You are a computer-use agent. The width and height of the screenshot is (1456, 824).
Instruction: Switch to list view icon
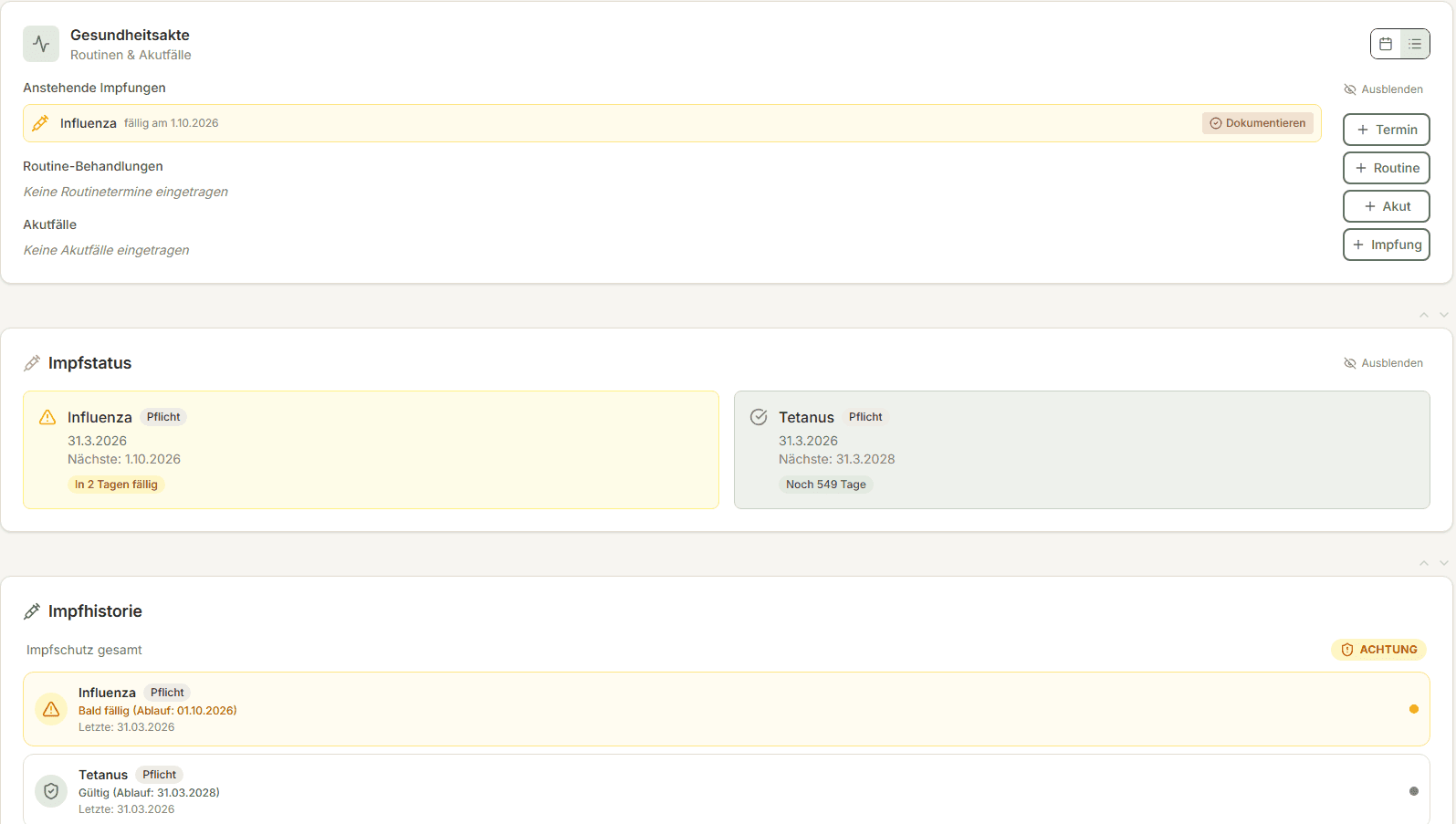1414,44
